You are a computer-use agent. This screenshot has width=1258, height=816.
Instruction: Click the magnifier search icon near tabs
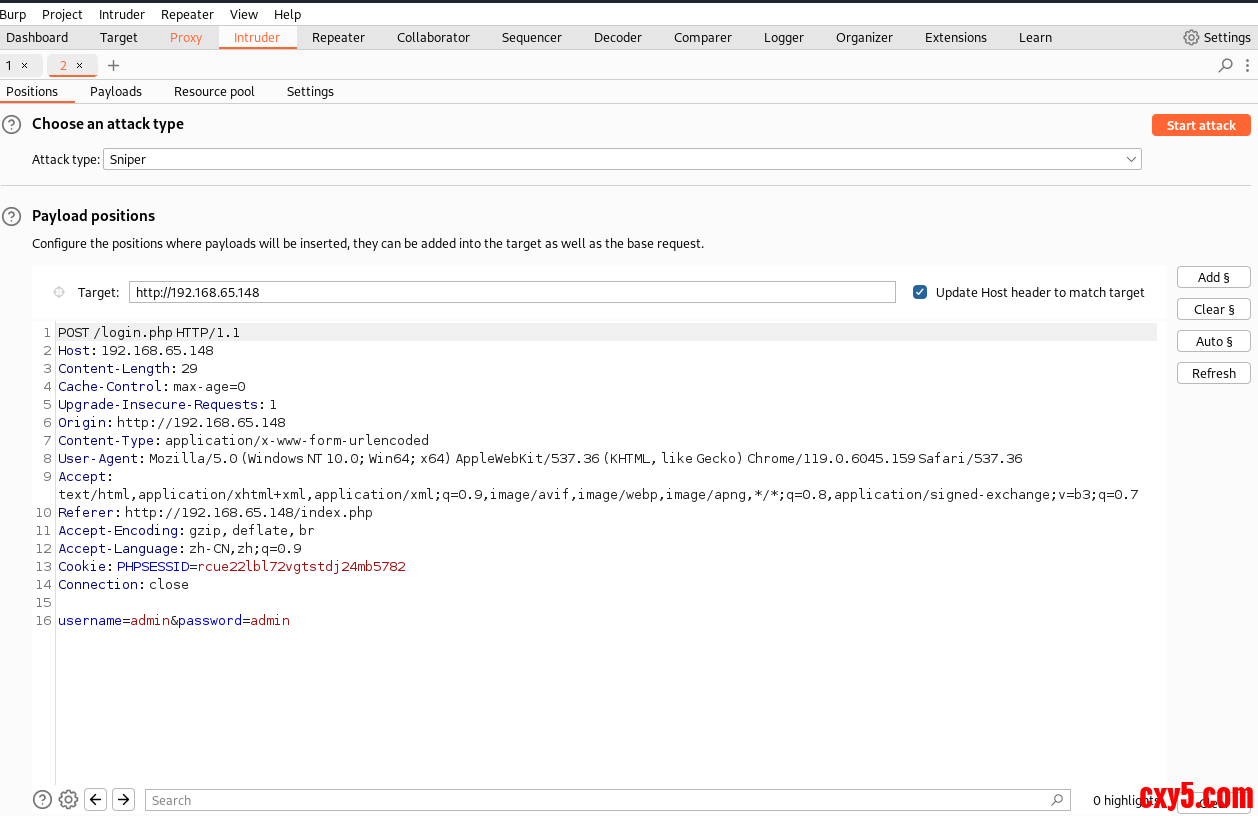[x=1225, y=66]
